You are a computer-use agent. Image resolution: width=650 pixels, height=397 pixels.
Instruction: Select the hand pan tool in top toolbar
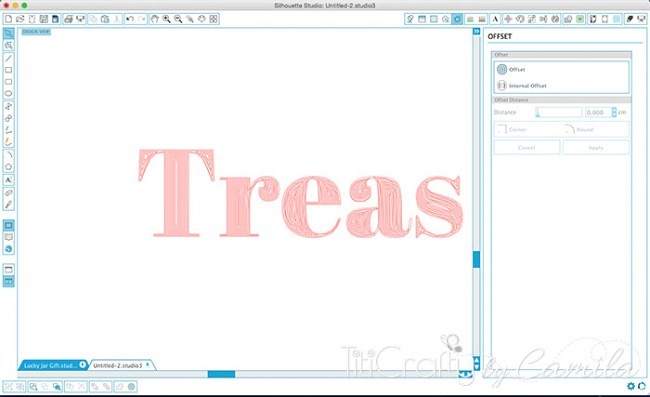point(155,19)
